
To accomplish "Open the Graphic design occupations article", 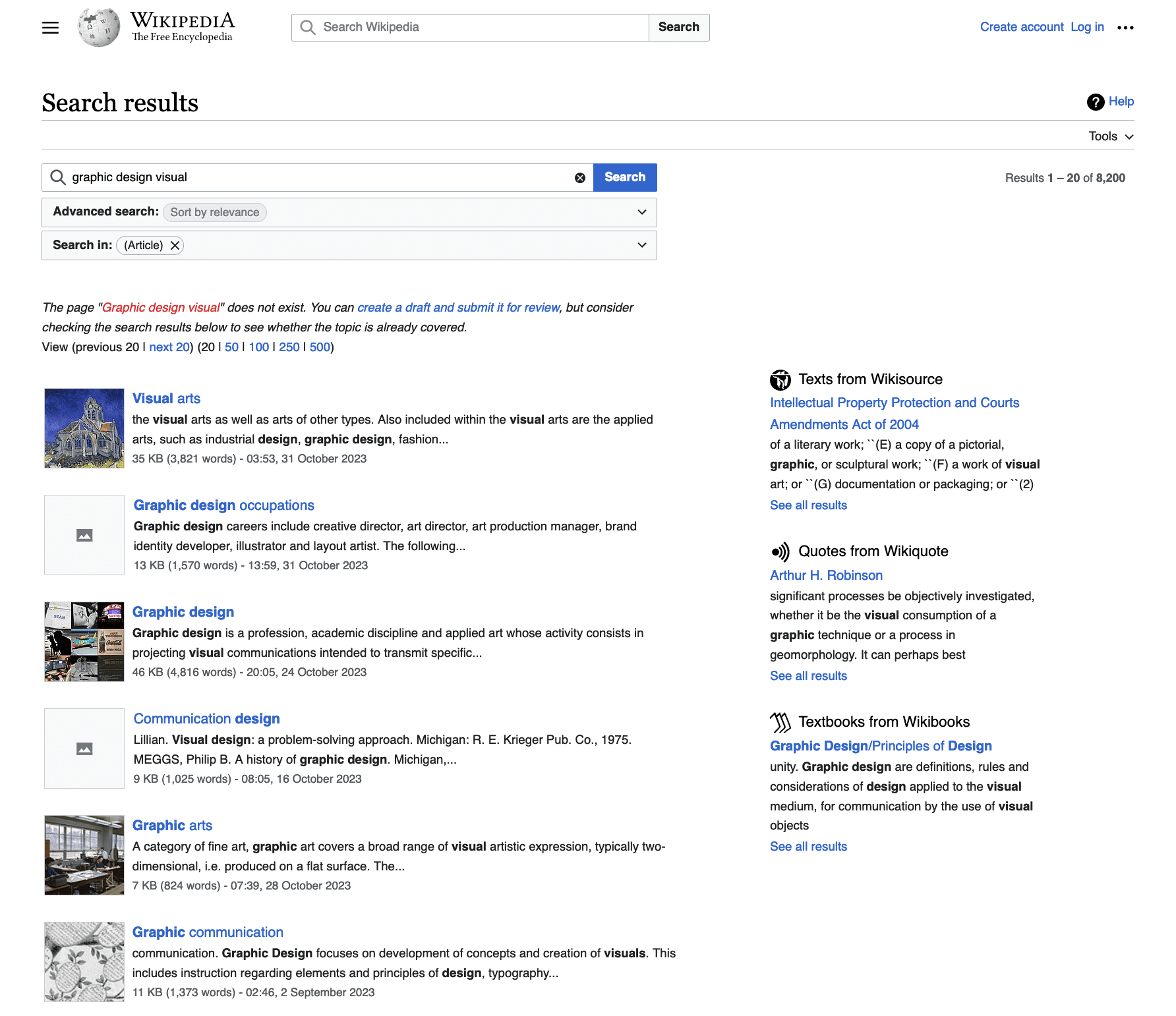I will [224, 505].
